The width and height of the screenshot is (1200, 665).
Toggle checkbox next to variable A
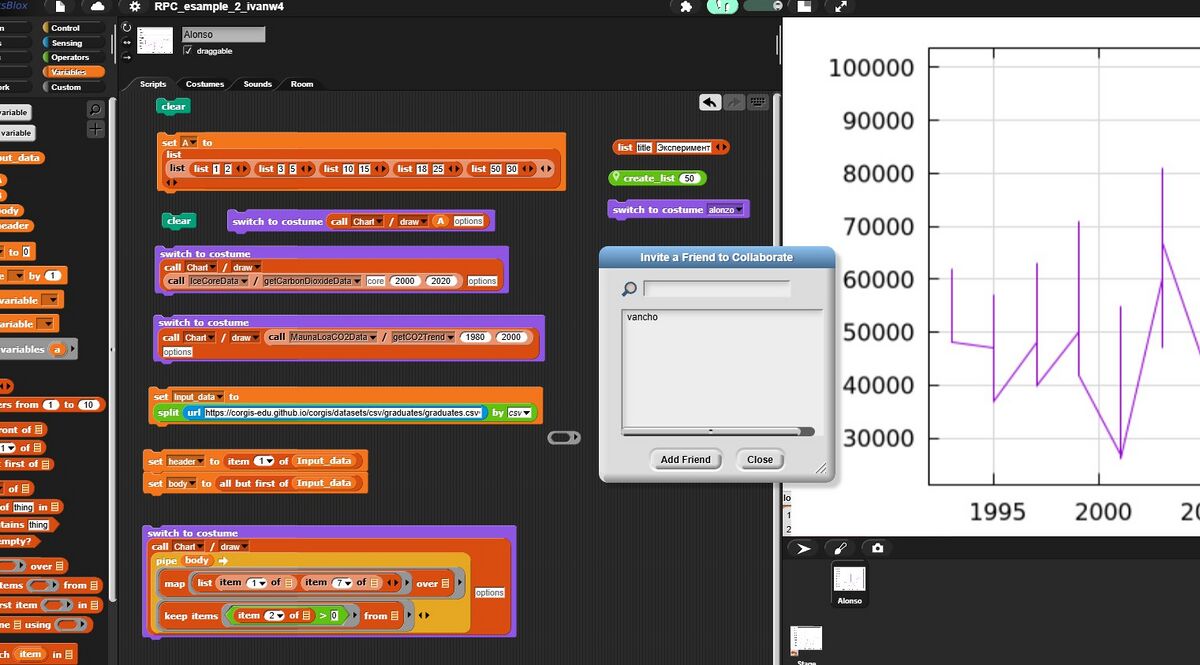(x=2, y=180)
